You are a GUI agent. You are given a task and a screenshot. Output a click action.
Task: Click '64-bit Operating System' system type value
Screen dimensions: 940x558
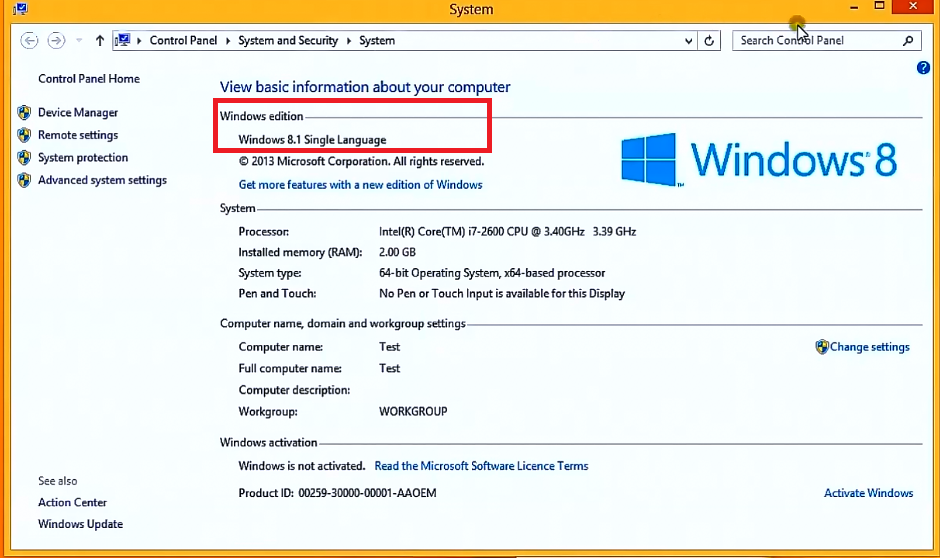pos(439,273)
